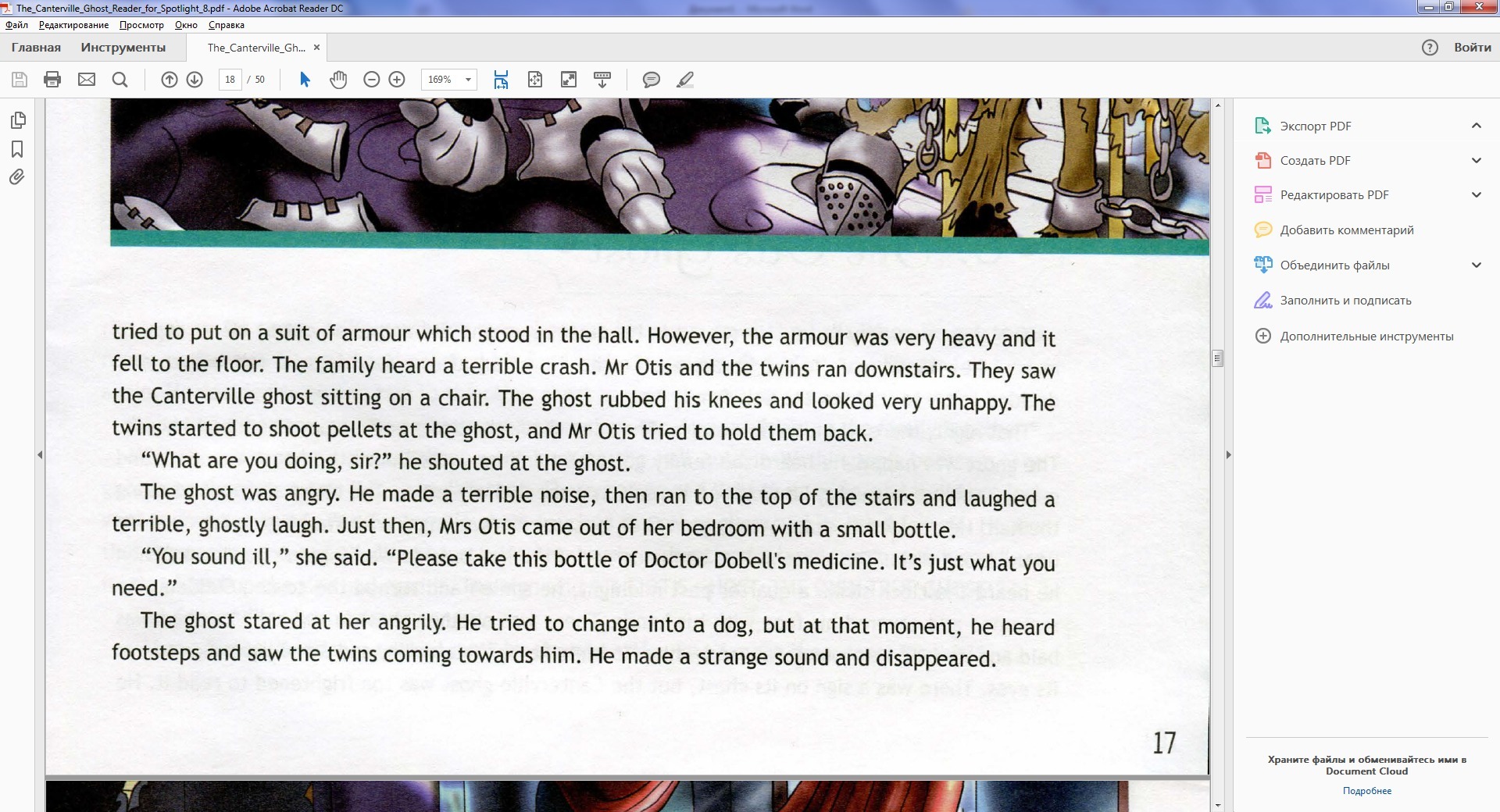Activate the Hand pan tool
This screenshot has height=812, width=1500.
[338, 80]
